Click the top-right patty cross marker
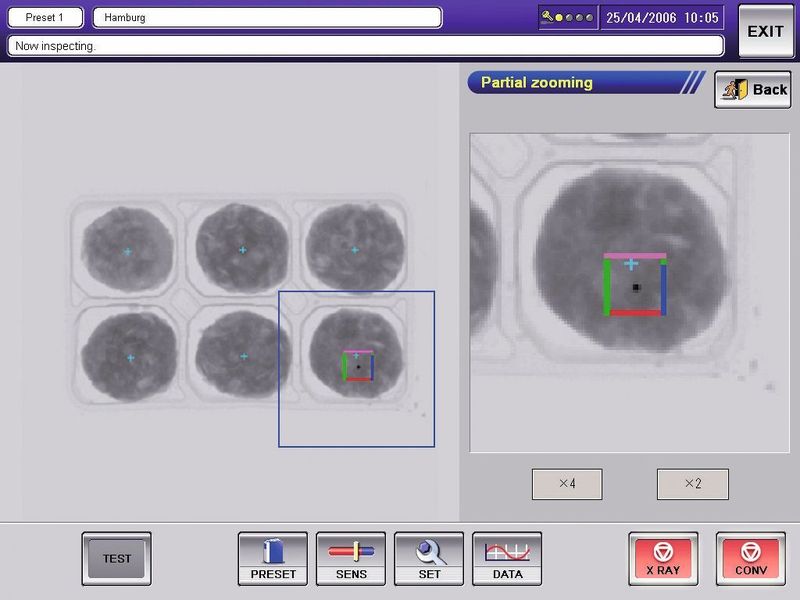Image resolution: width=800 pixels, height=600 pixels. point(355,250)
